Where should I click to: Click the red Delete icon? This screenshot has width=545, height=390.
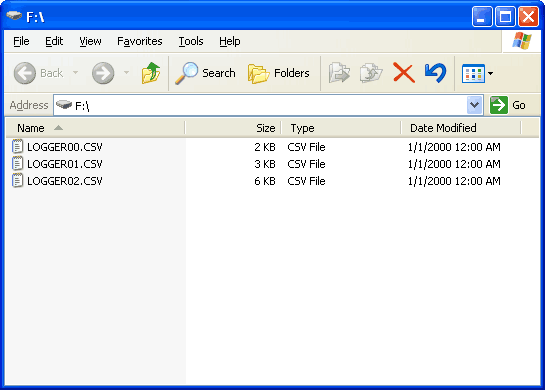pyautogui.click(x=404, y=73)
